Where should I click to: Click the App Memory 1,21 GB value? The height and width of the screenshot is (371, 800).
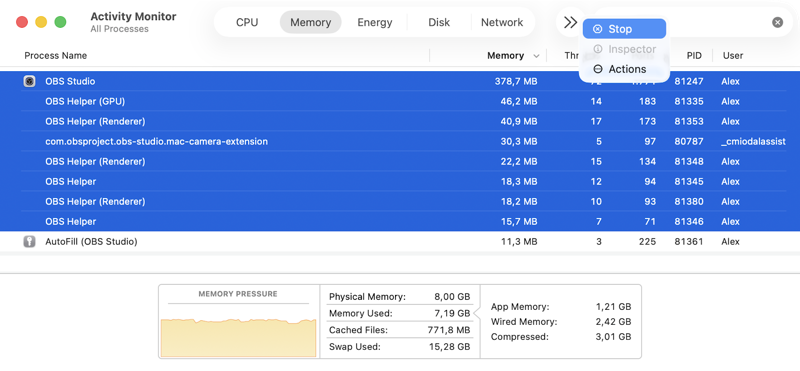(x=613, y=307)
